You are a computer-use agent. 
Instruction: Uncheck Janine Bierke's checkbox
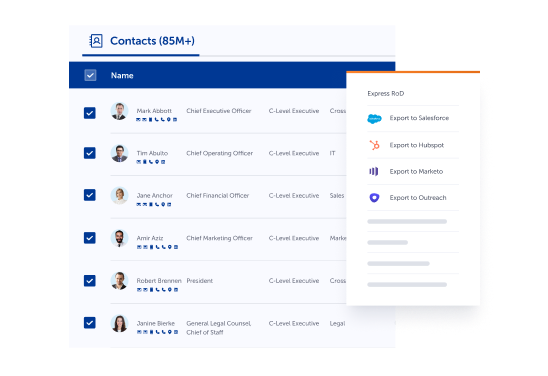click(90, 323)
